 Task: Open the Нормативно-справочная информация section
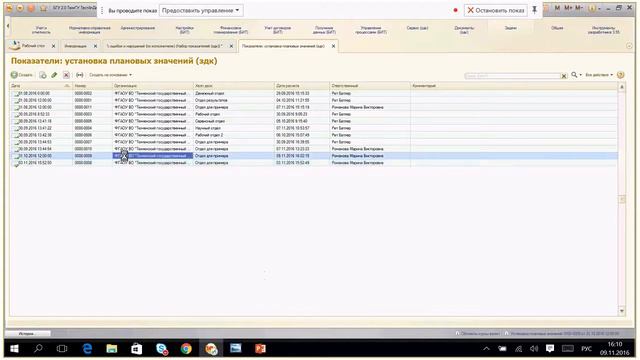pos(89,30)
